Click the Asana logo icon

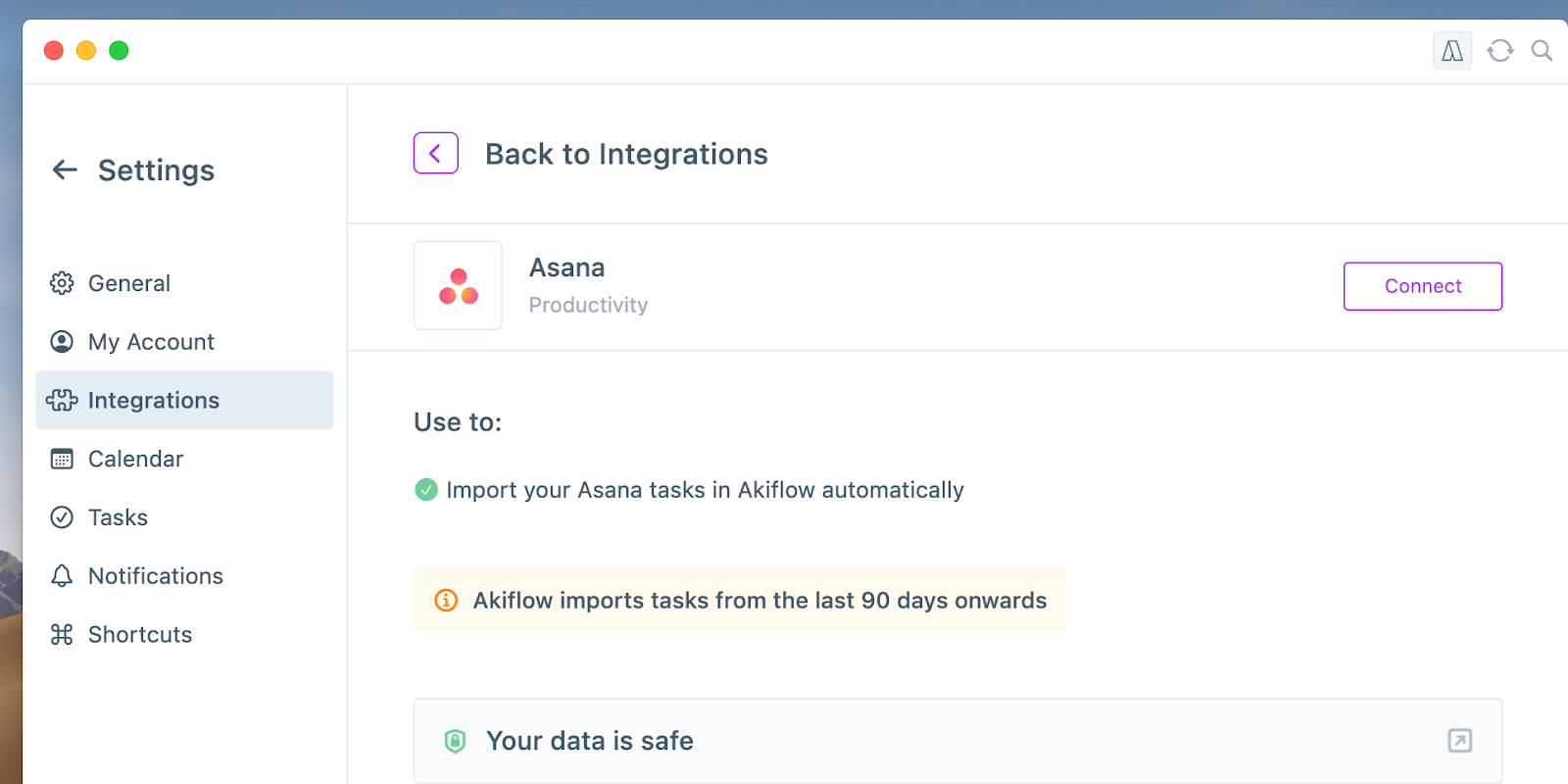pyautogui.click(x=458, y=286)
